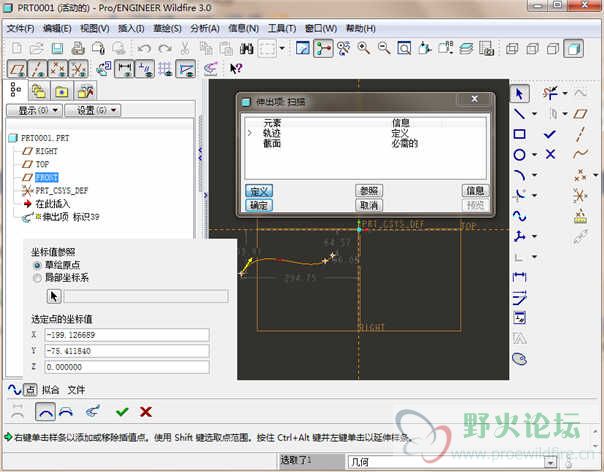604x472 pixels.
Task: Select PRT_CSYS_DEF in model tree
Action: [x=62, y=191]
